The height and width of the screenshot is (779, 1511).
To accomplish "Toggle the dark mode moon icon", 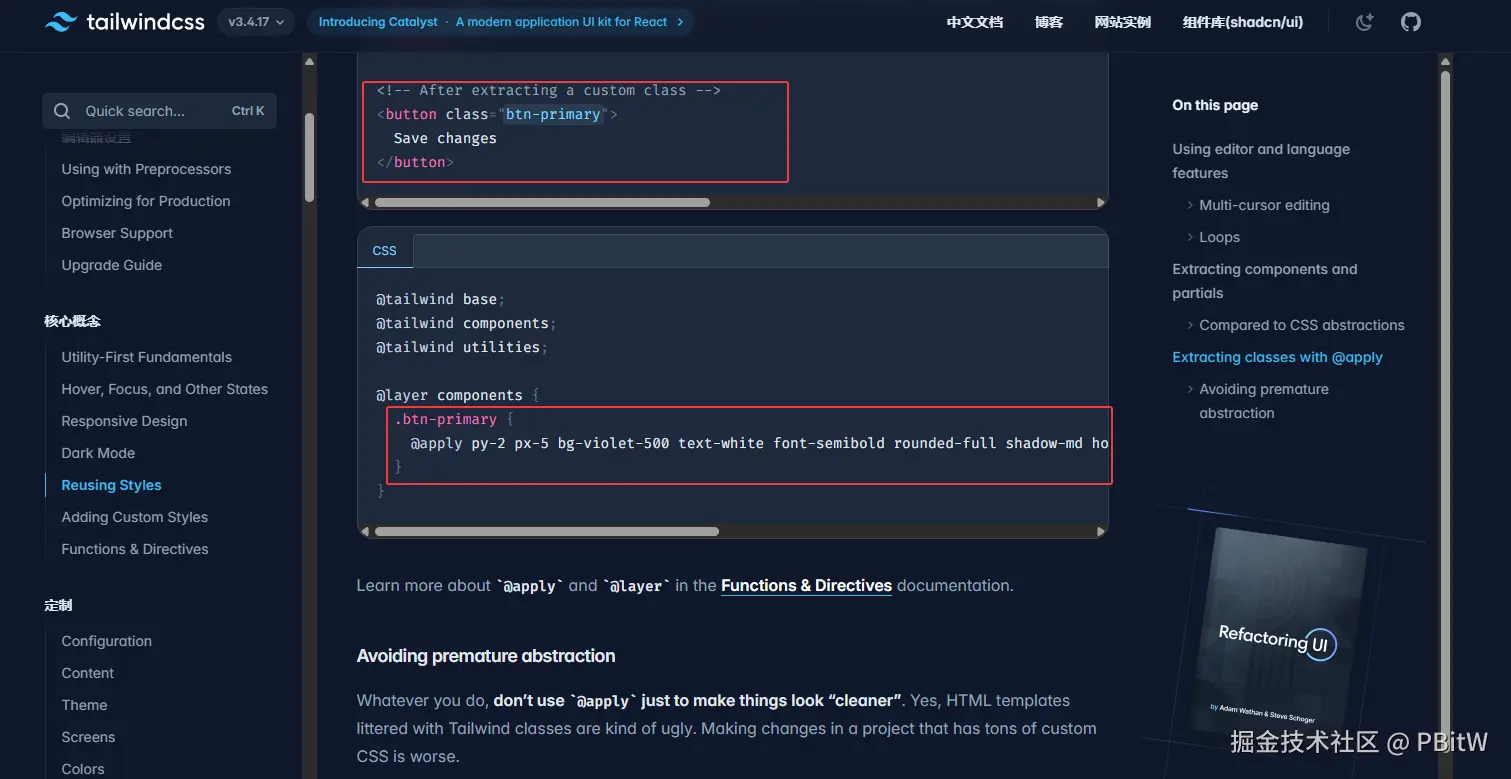I will point(1365,21).
